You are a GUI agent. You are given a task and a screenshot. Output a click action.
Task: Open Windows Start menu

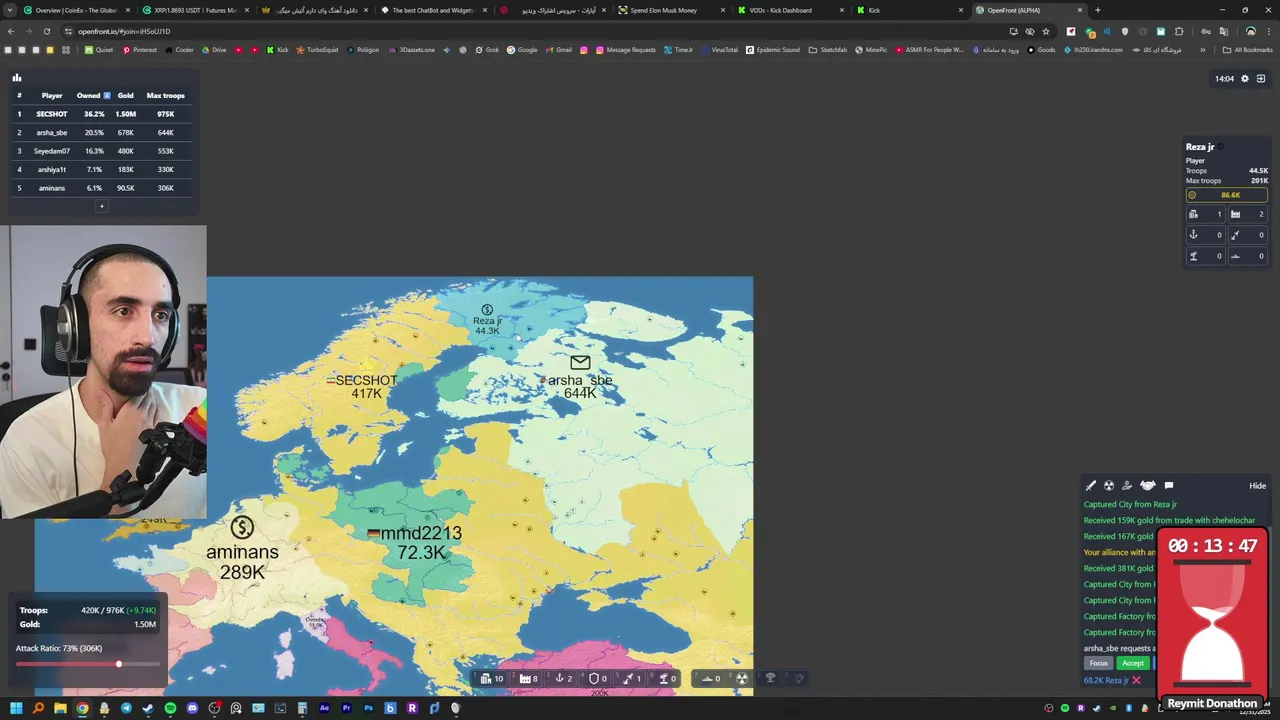coord(16,708)
